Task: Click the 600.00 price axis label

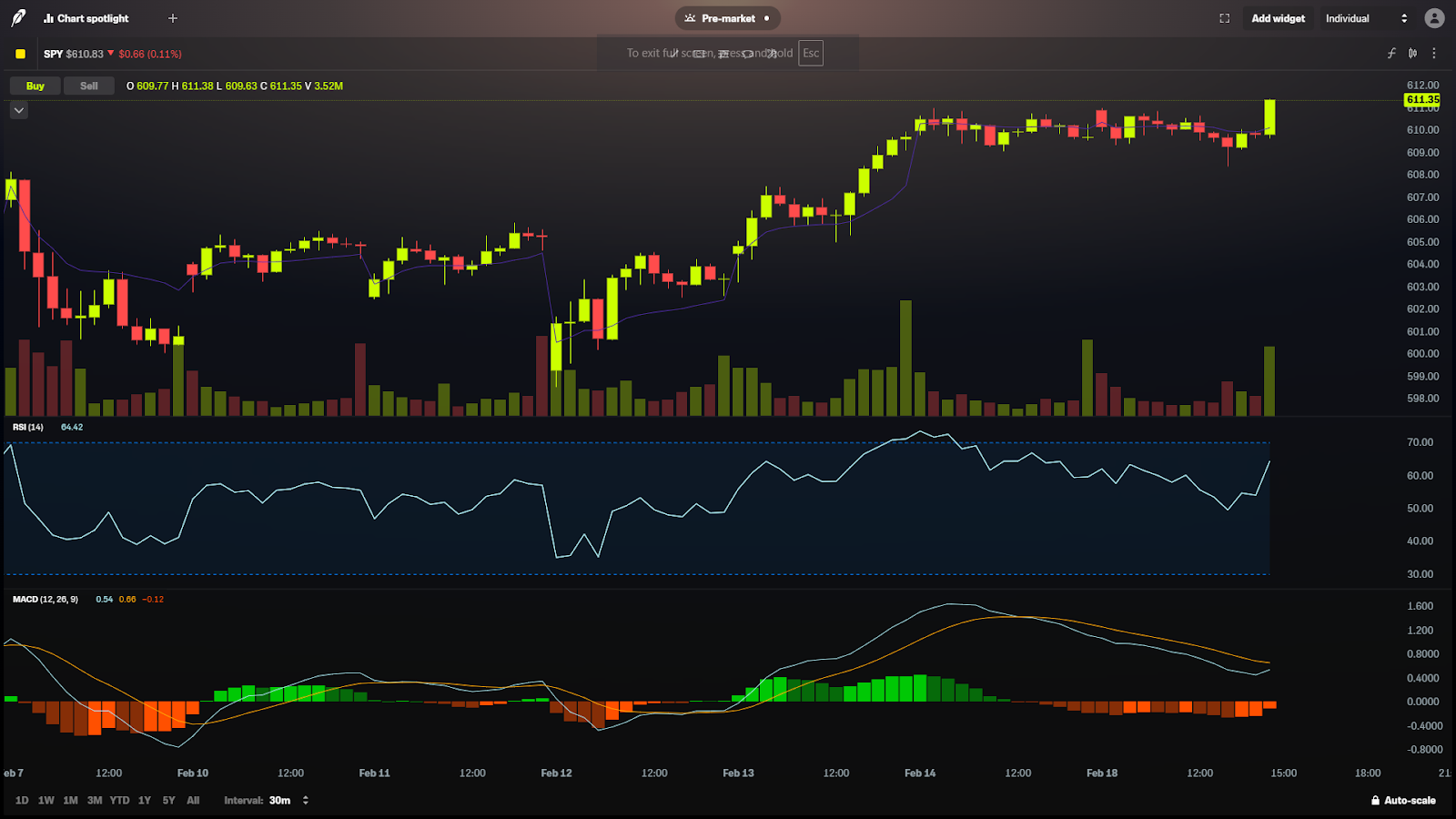Action: (1422, 354)
